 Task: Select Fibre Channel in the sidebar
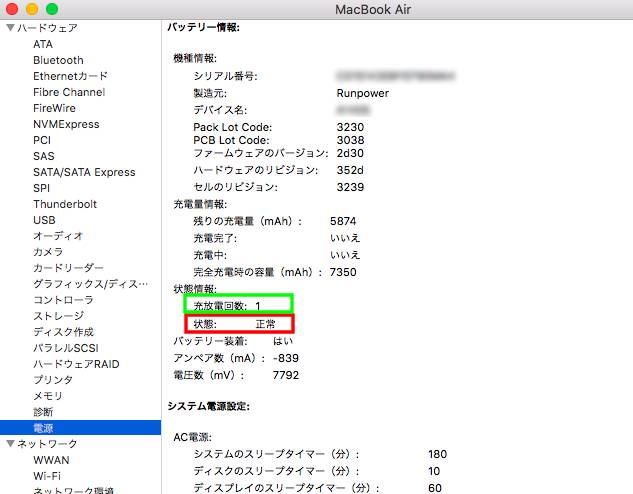(x=69, y=92)
